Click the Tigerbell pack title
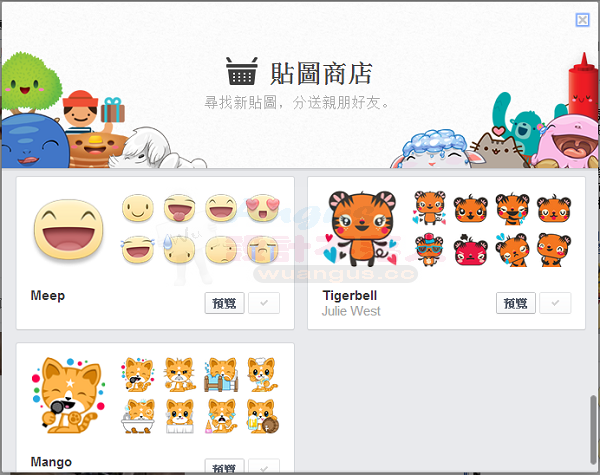Image resolution: width=600 pixels, height=475 pixels. [350, 295]
